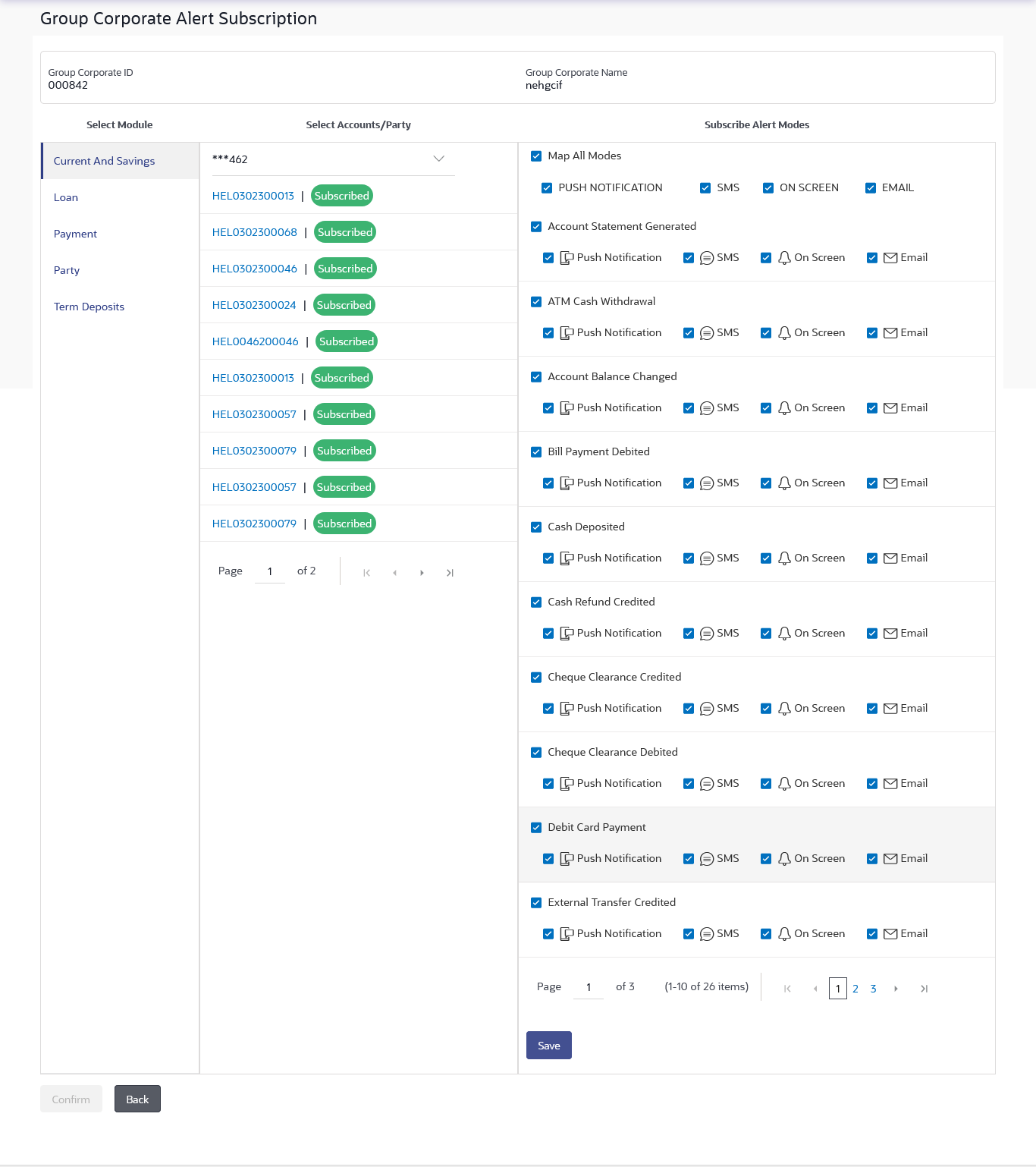Switch to the Loan module

tap(66, 197)
